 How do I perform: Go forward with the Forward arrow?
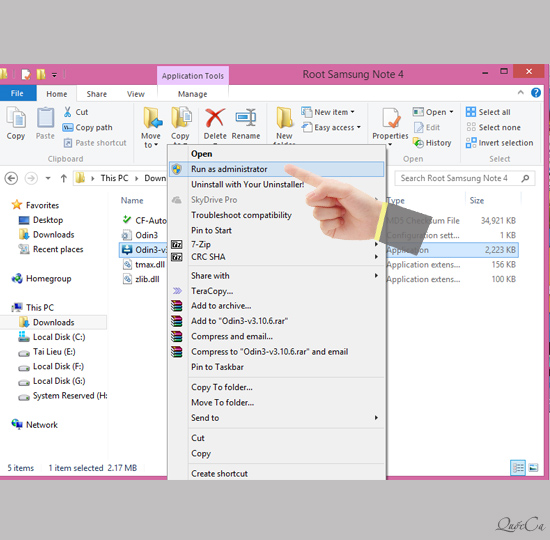click(31, 178)
